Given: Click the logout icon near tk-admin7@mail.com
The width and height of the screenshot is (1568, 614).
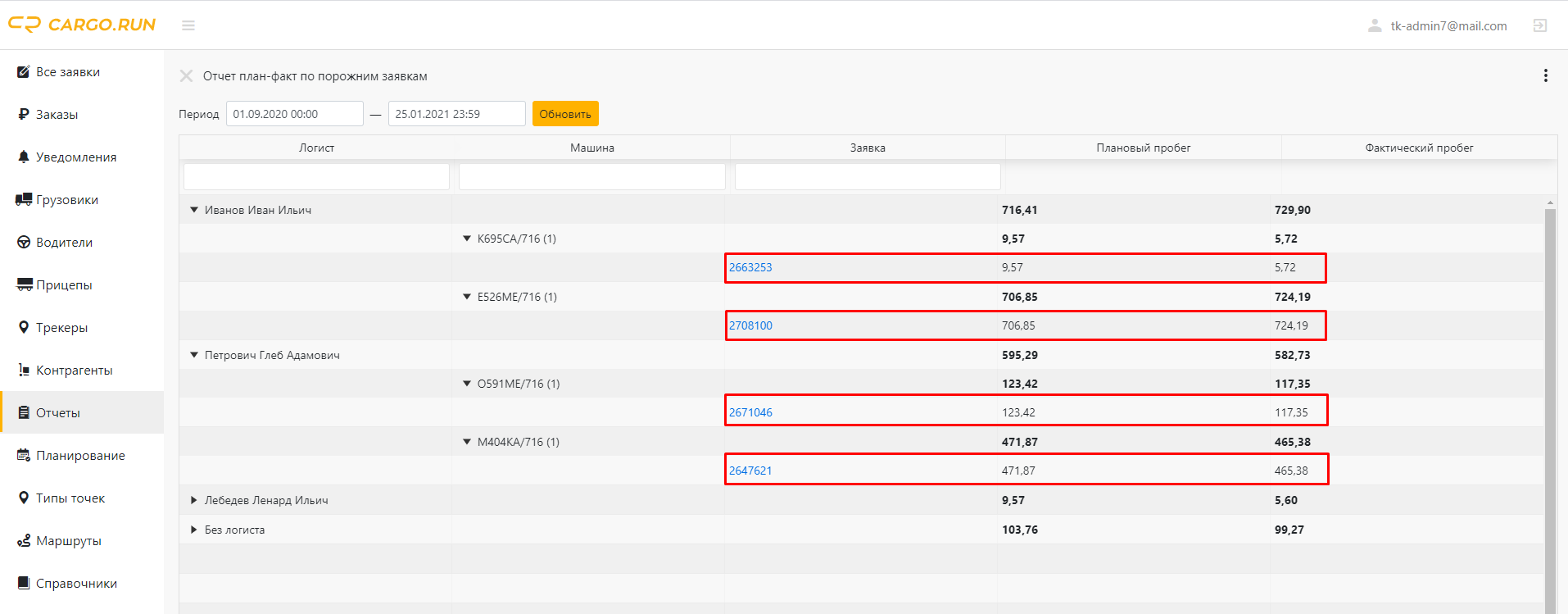Looking at the screenshot, I should [x=1540, y=25].
